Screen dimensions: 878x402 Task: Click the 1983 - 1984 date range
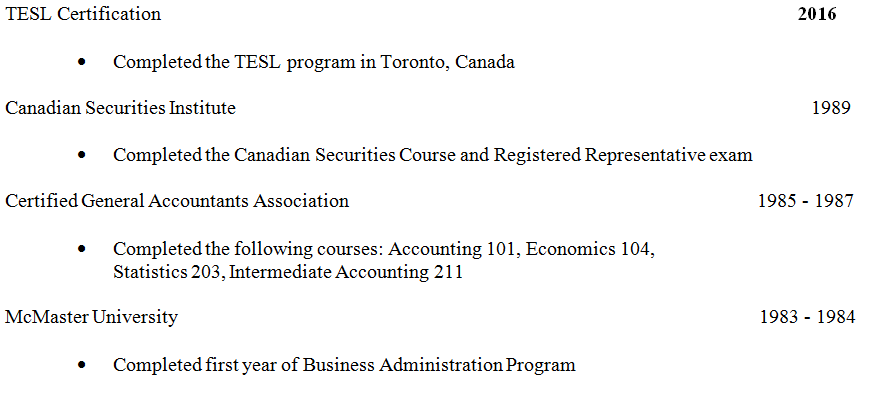pos(806,317)
